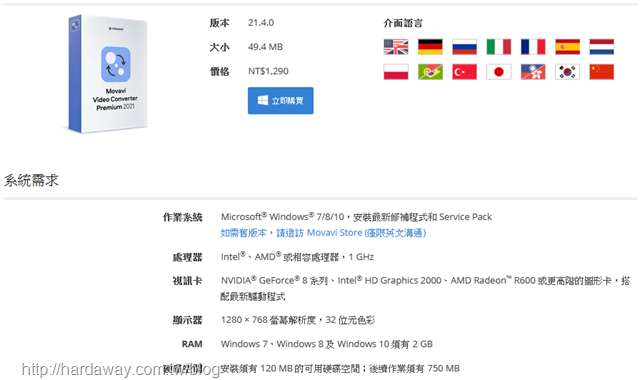Choose the Russian flag icon
The height and width of the screenshot is (380, 640).
[x=464, y=47]
